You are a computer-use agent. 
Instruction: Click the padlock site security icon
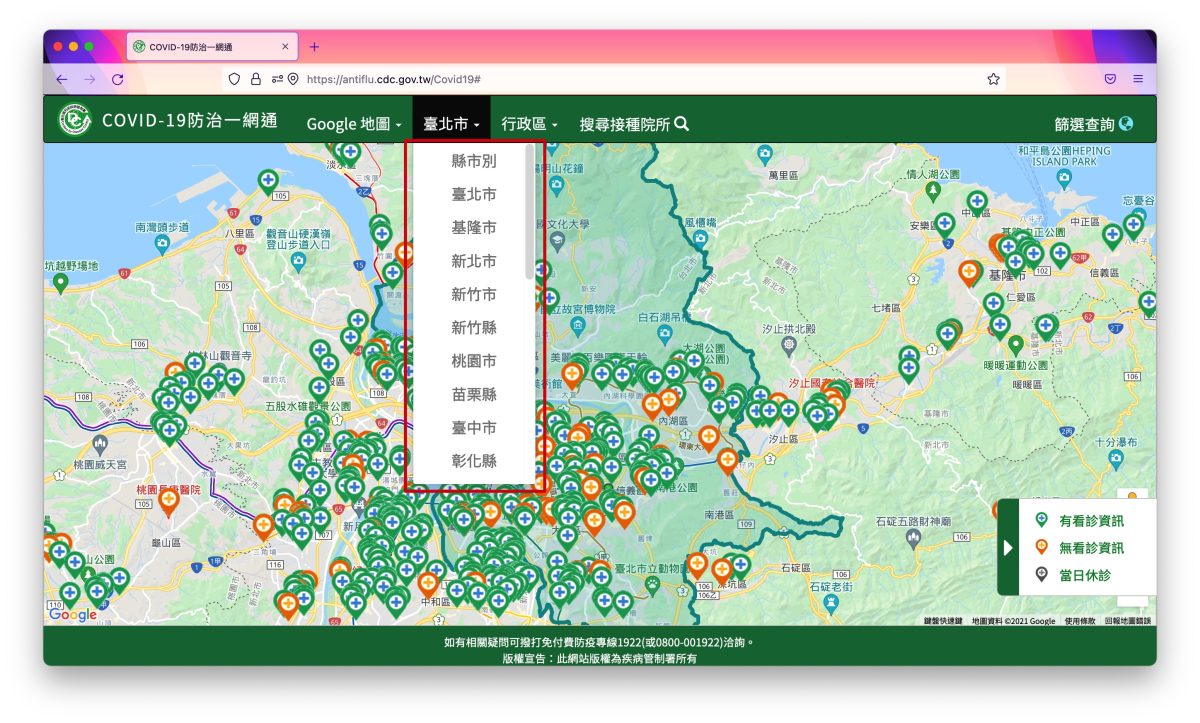256,79
